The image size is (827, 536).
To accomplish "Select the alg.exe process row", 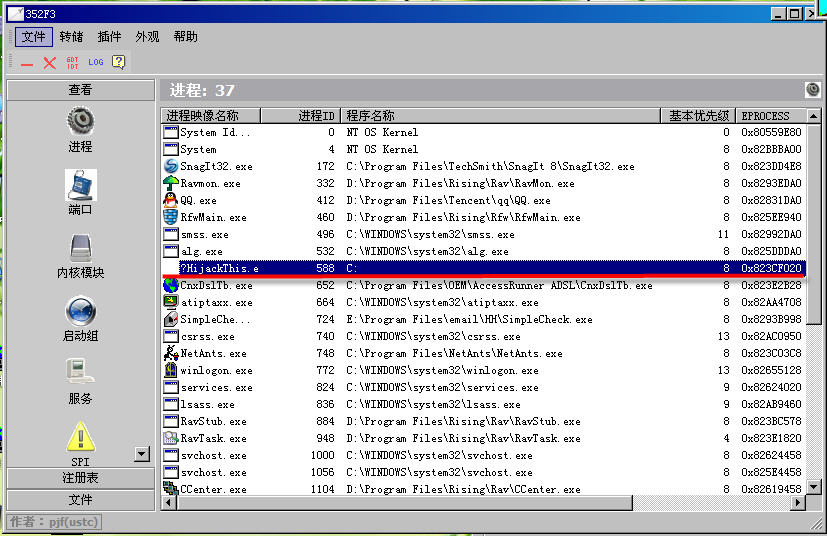I will coord(483,251).
